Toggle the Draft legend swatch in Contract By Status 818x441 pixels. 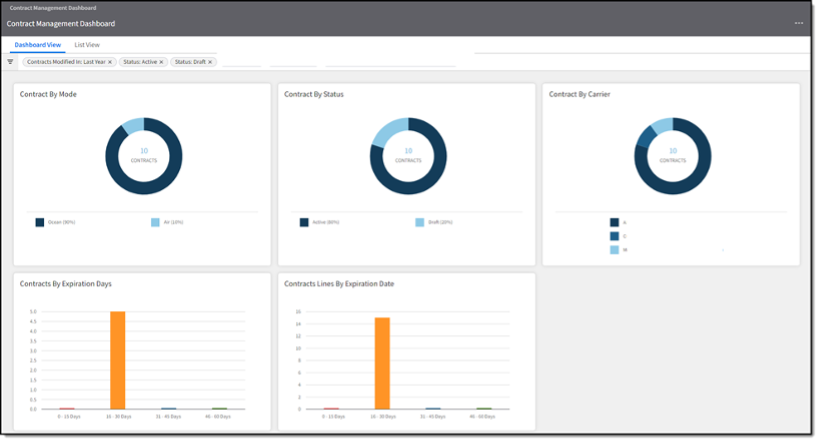tap(420, 222)
